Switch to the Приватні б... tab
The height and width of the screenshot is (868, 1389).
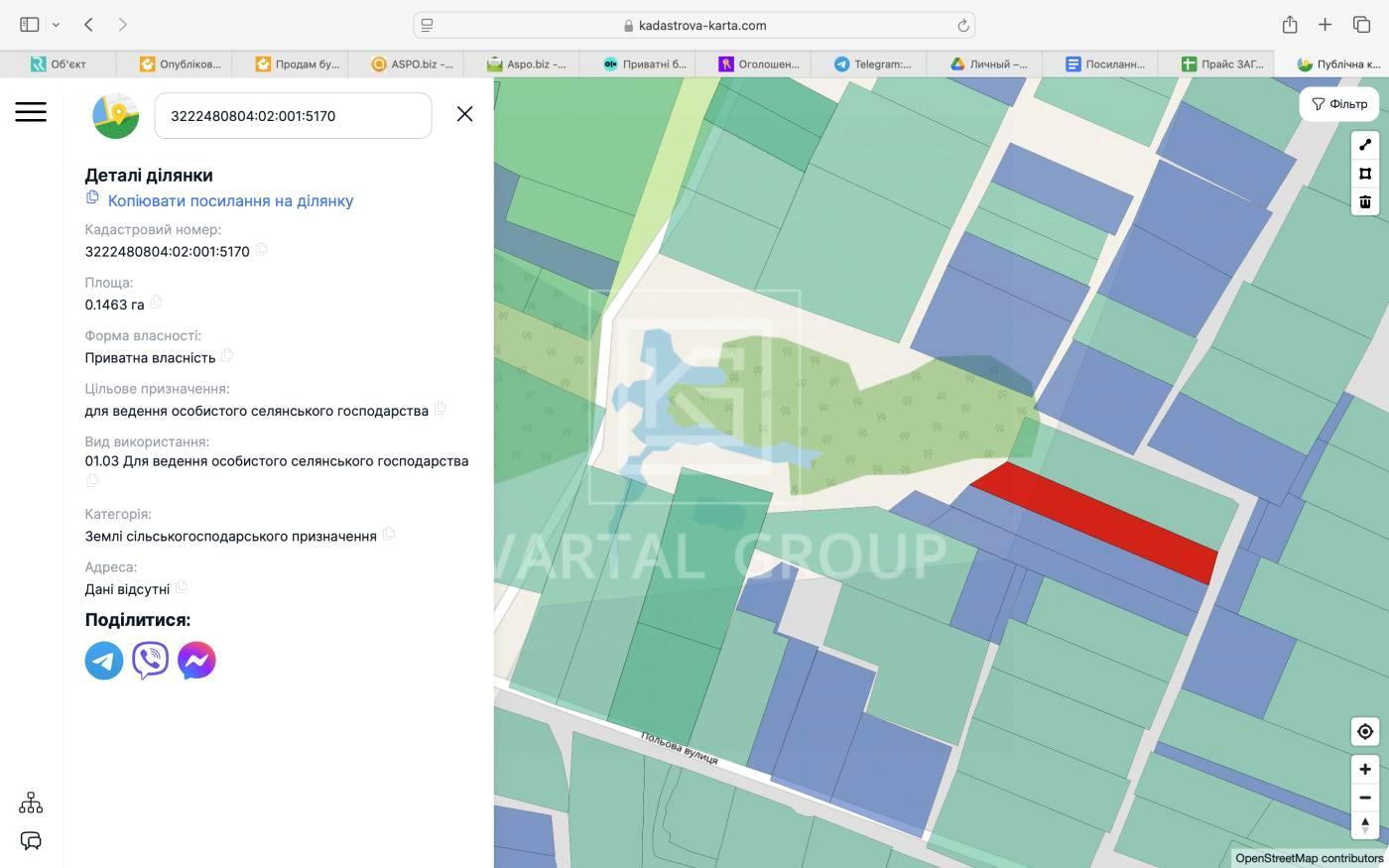645,64
